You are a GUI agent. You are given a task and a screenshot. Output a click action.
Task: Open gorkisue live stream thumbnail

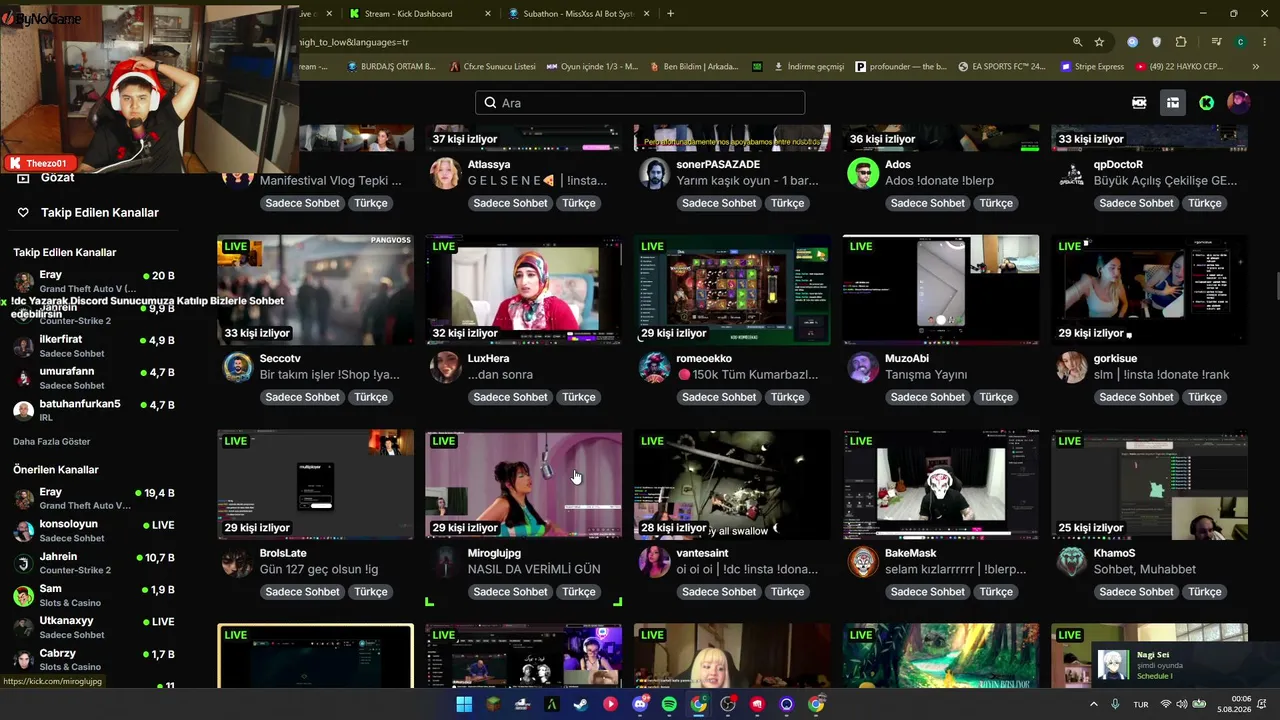coord(1149,290)
